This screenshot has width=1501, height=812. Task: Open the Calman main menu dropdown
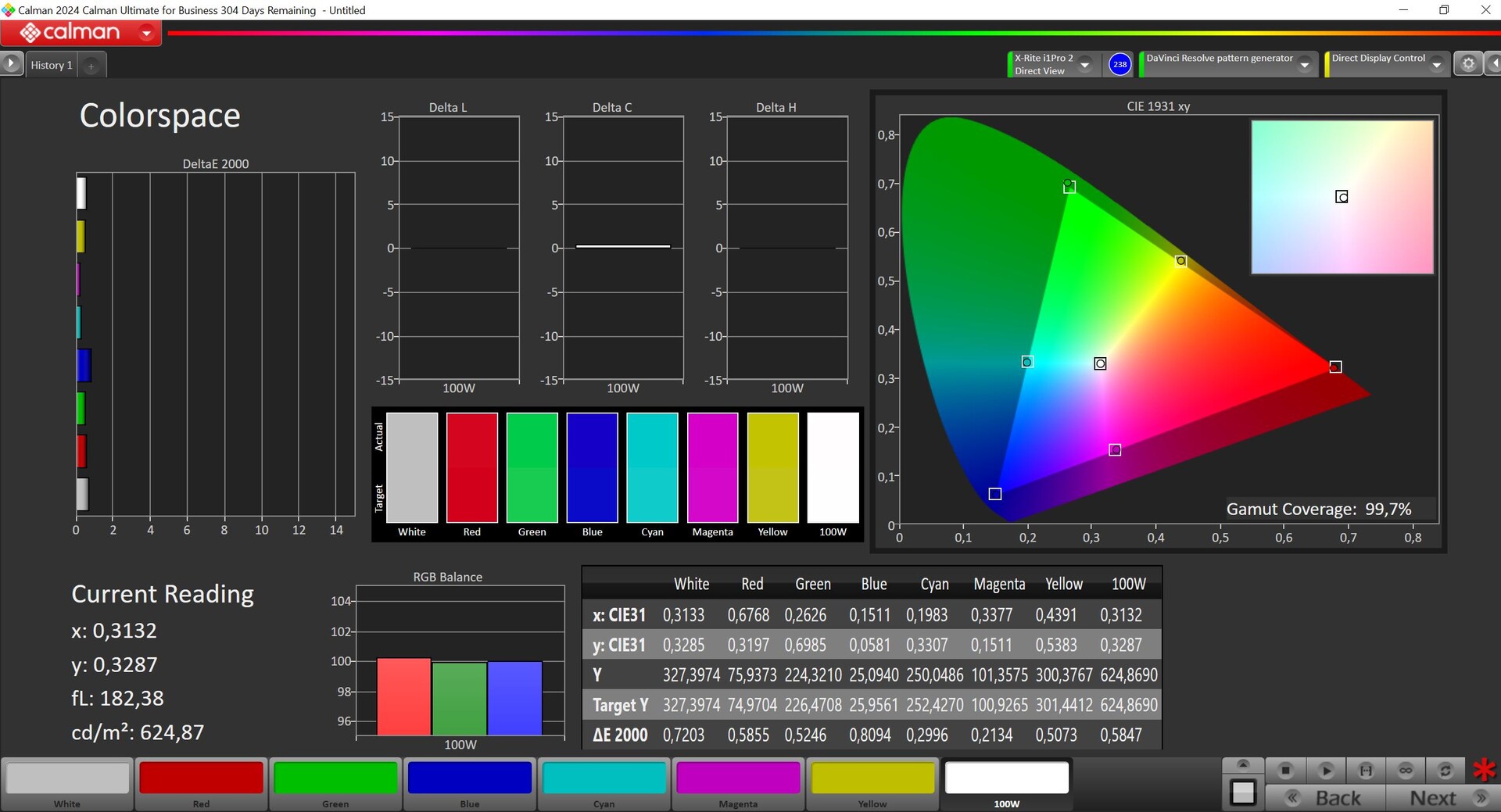(x=146, y=33)
